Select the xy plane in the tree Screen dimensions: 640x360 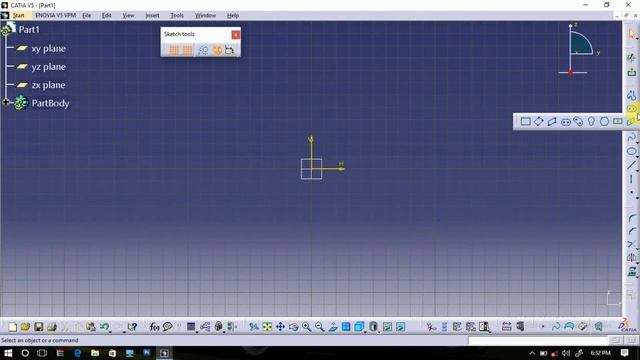(x=48, y=49)
